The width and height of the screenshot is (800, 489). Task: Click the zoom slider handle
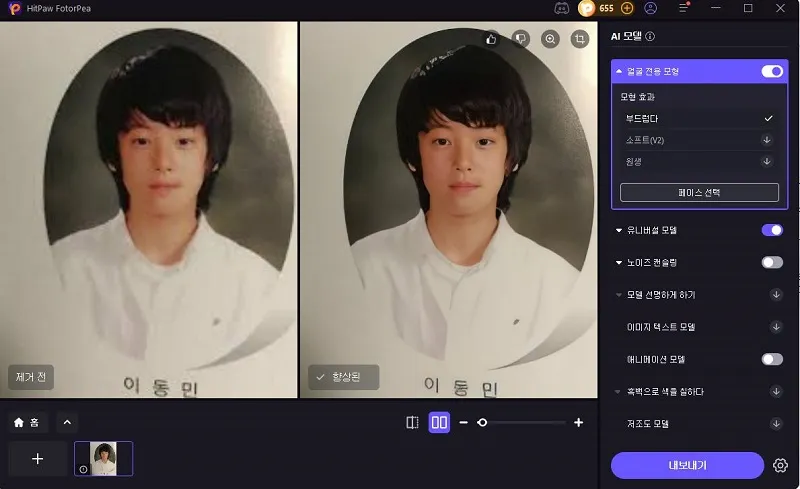click(482, 422)
